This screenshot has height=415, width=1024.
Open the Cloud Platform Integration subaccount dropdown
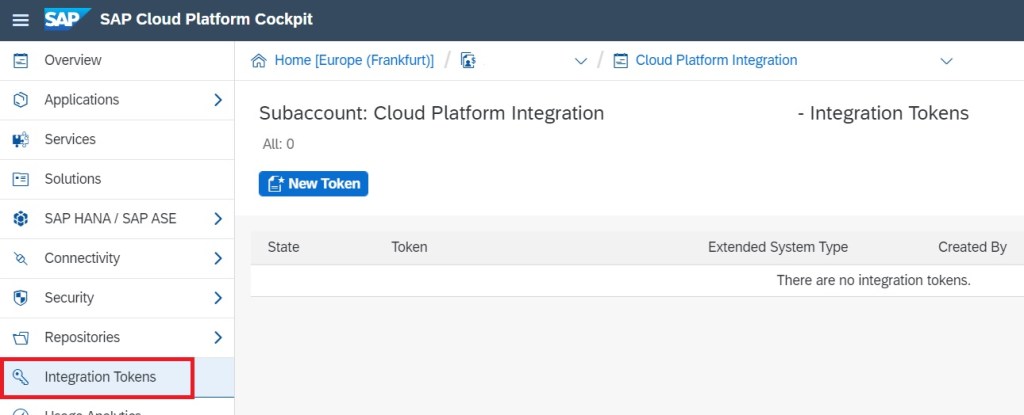946,61
